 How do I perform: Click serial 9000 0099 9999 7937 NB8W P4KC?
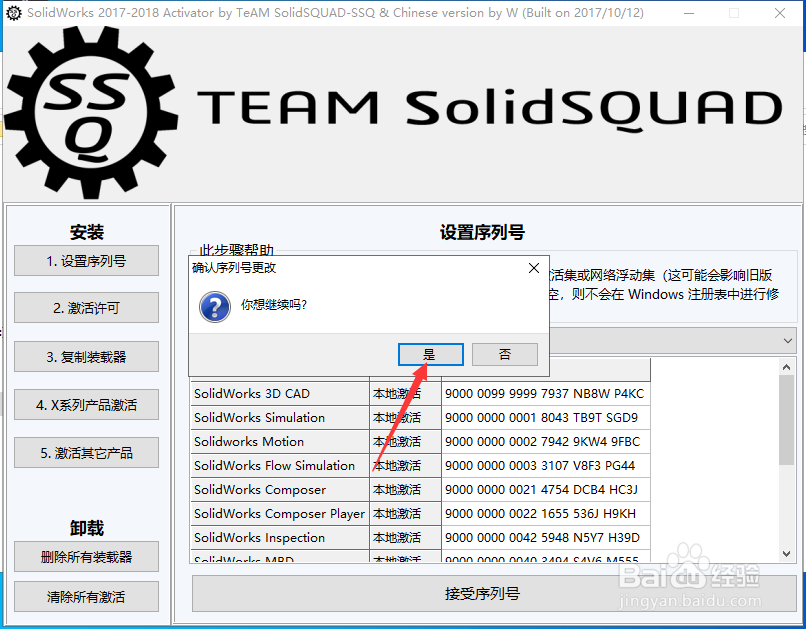(x=544, y=394)
